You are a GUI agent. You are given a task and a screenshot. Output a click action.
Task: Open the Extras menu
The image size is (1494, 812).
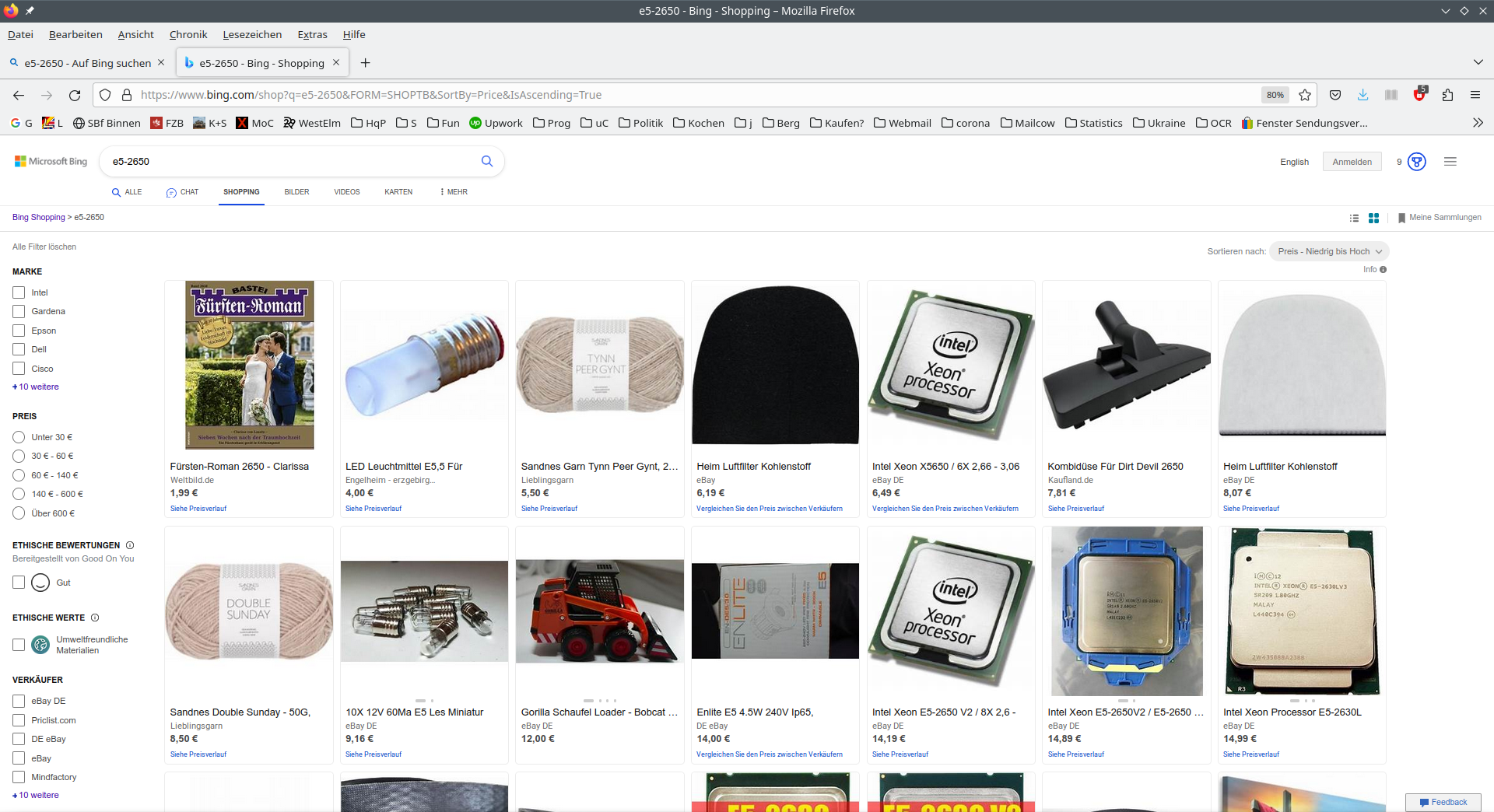(x=312, y=34)
